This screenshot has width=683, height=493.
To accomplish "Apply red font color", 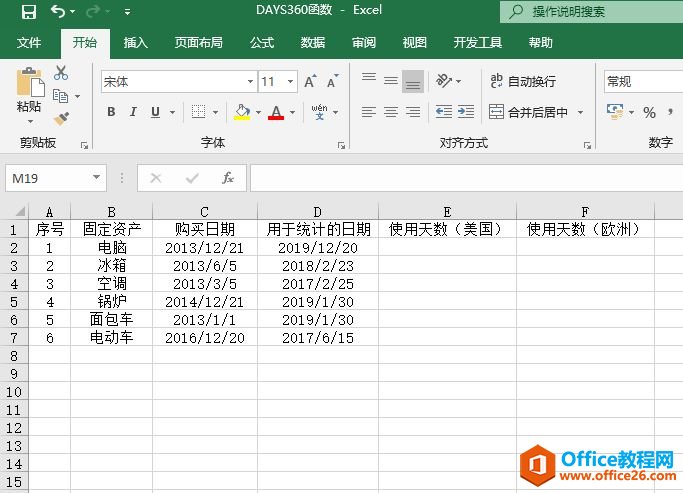I will [x=276, y=112].
